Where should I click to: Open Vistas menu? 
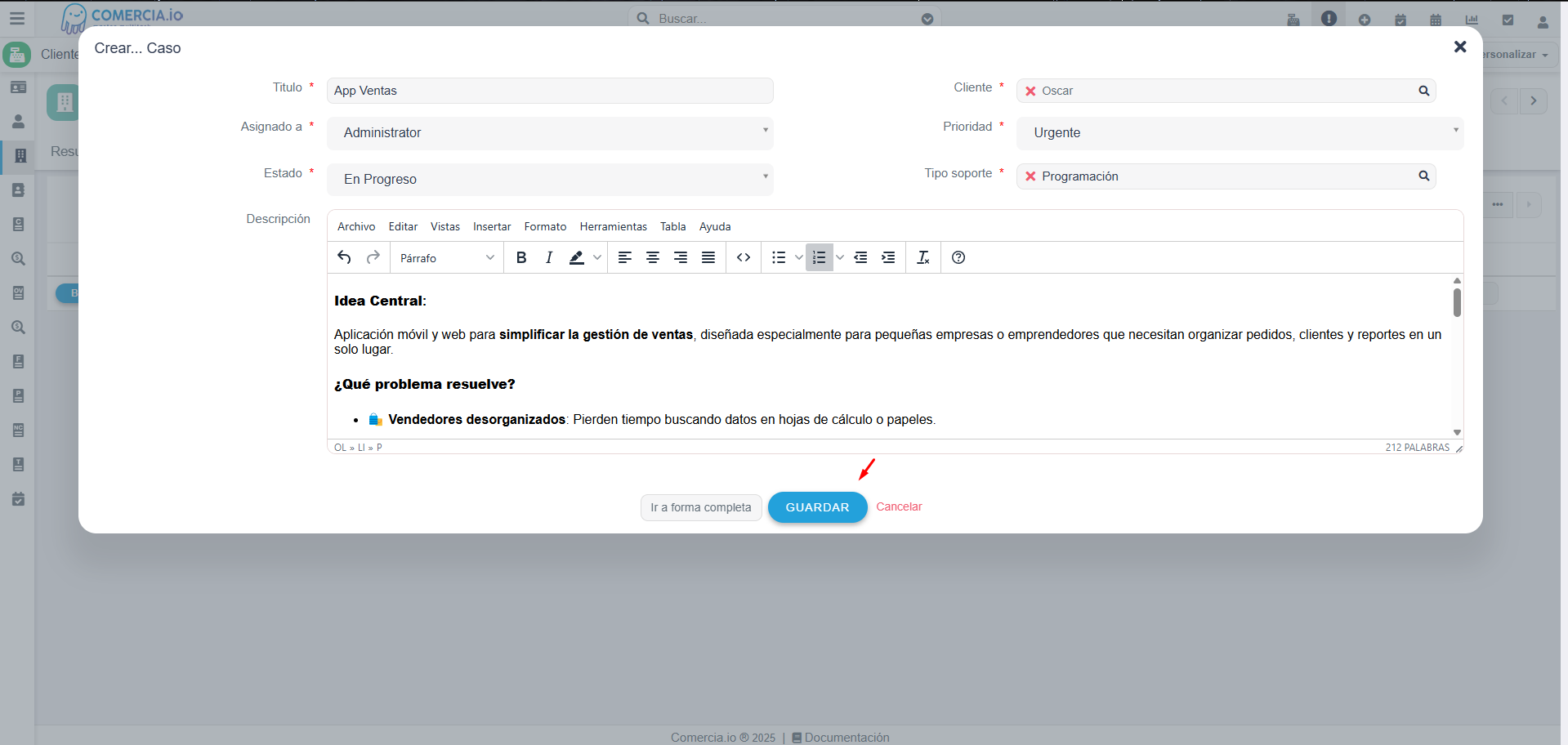coord(445,226)
